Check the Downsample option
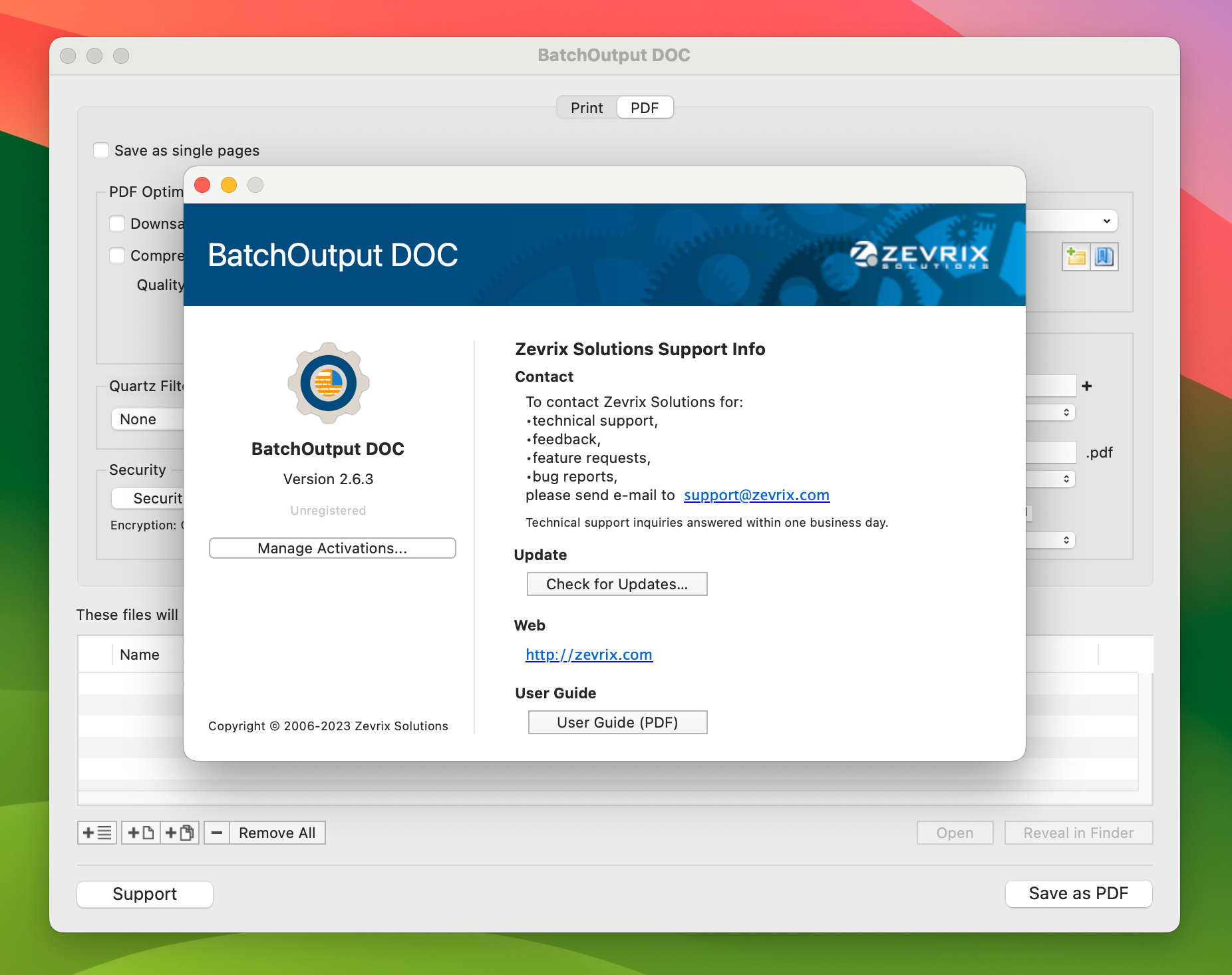Image resolution: width=1232 pixels, height=975 pixels. 117,223
